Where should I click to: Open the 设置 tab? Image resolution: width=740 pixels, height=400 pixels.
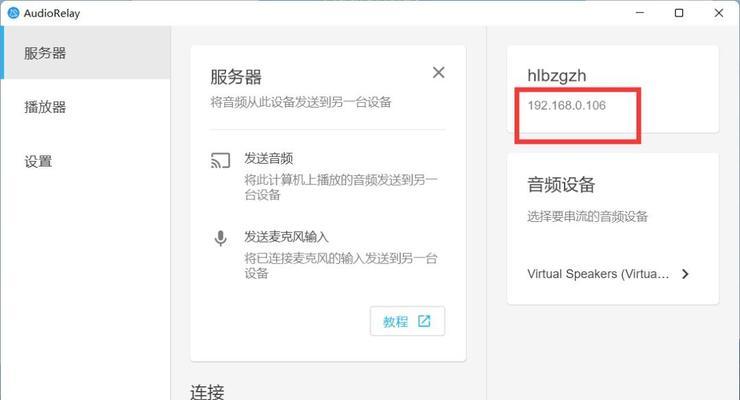tap(85, 162)
